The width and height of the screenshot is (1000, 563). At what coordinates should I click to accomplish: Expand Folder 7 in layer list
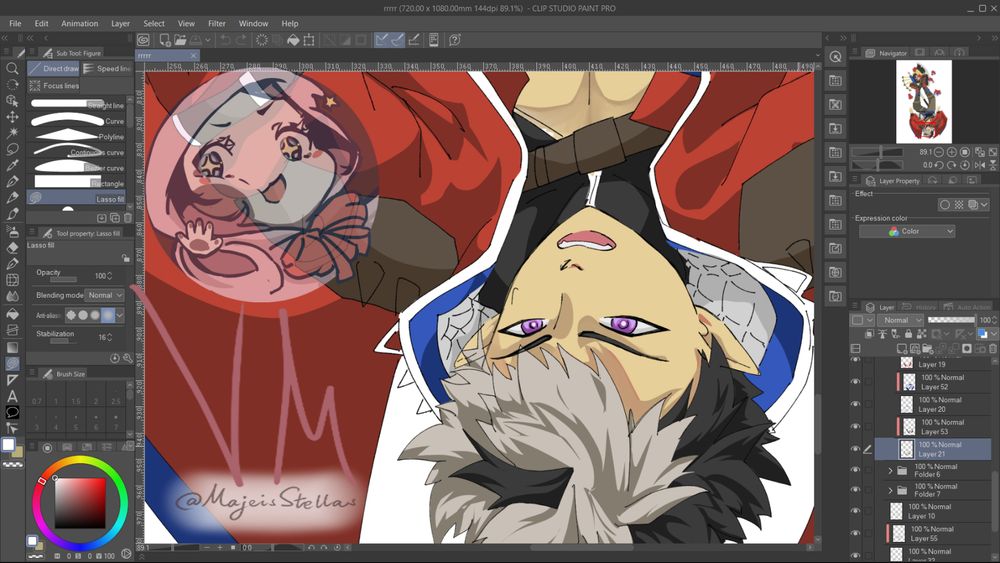coord(890,490)
